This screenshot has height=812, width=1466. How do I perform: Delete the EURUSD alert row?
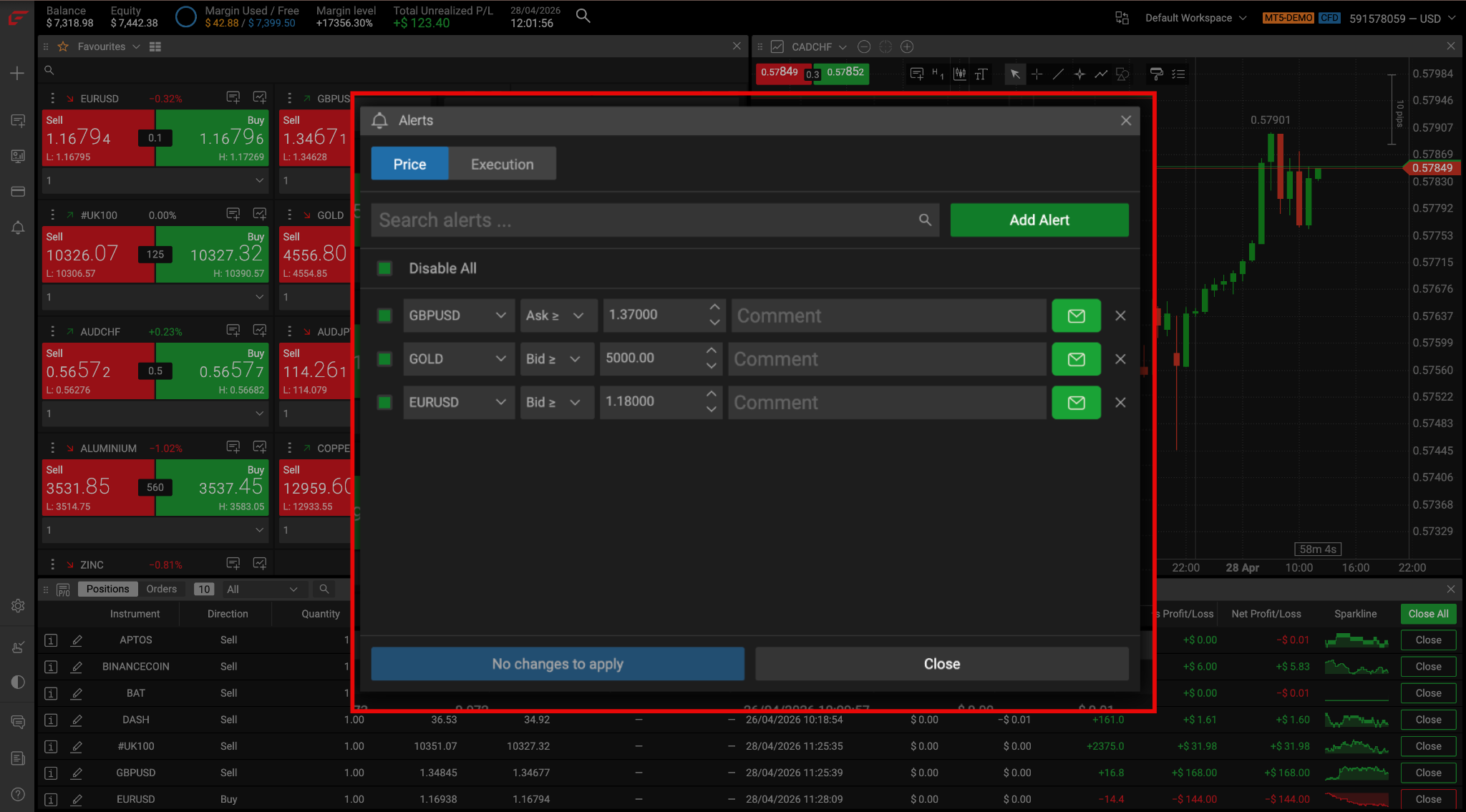[x=1120, y=403]
